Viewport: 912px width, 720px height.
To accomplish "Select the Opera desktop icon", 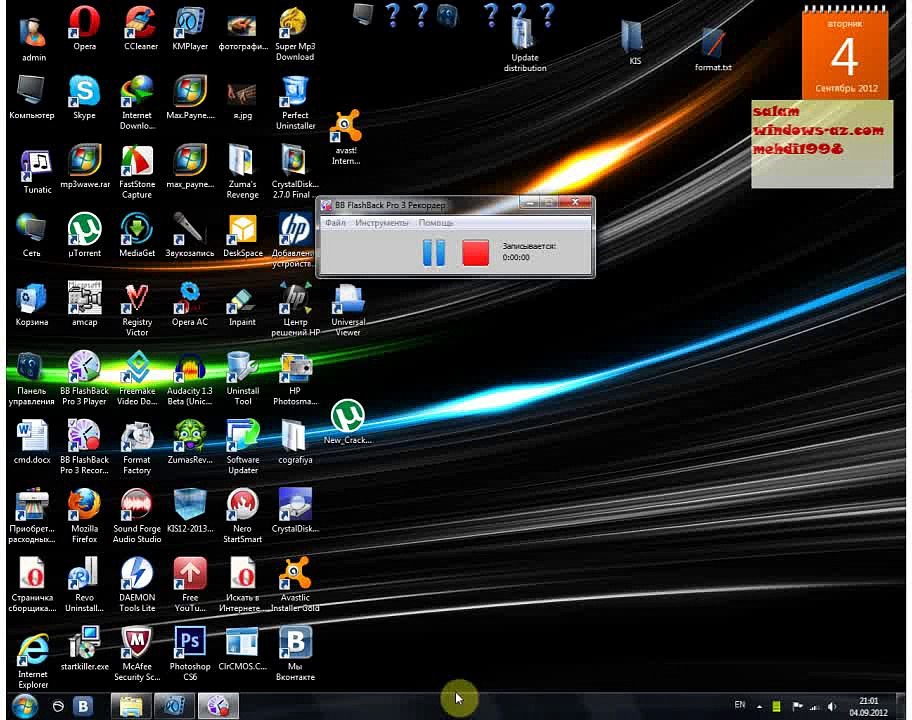I will 84,28.
